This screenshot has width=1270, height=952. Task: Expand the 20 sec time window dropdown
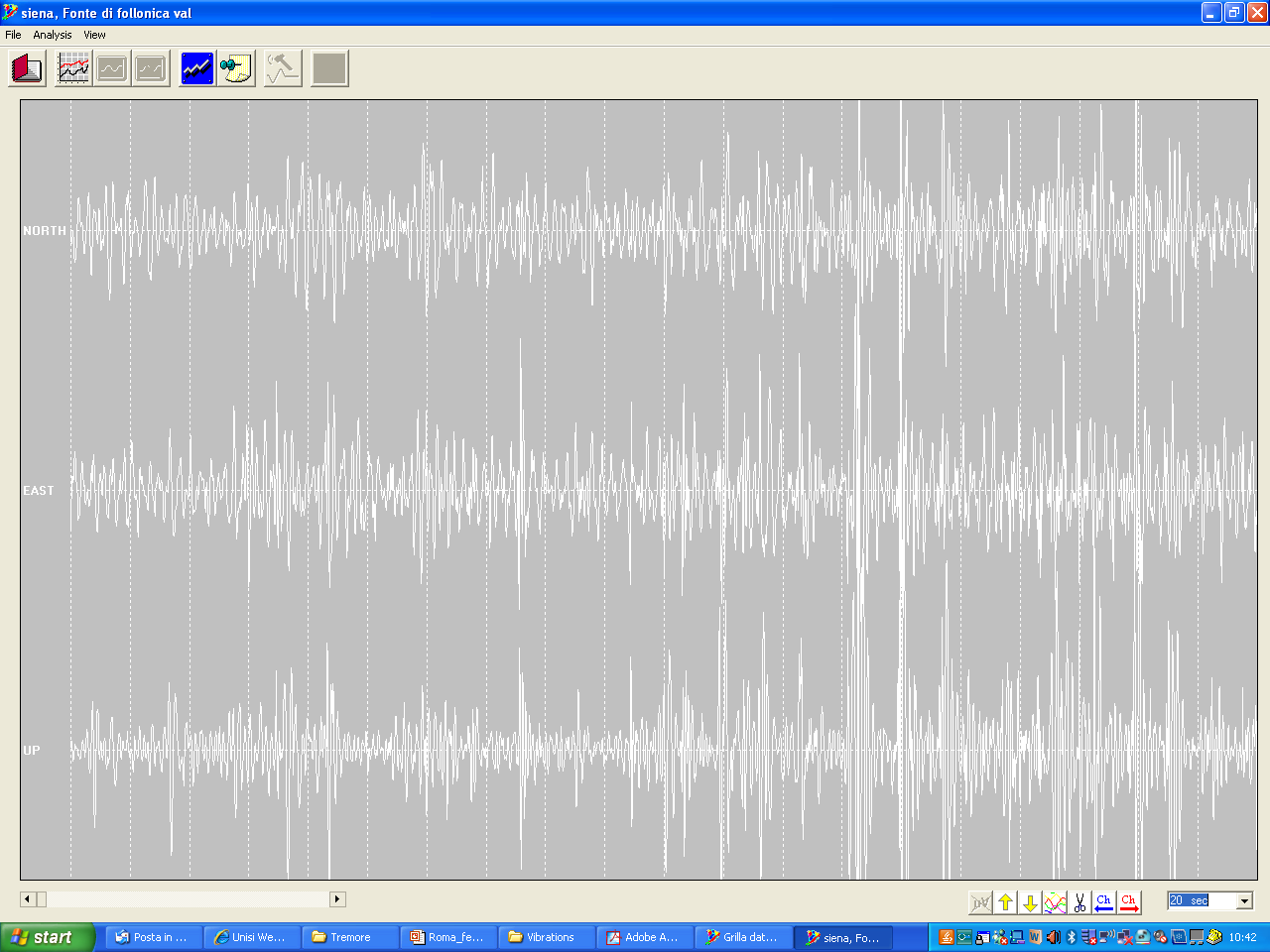pos(1244,900)
